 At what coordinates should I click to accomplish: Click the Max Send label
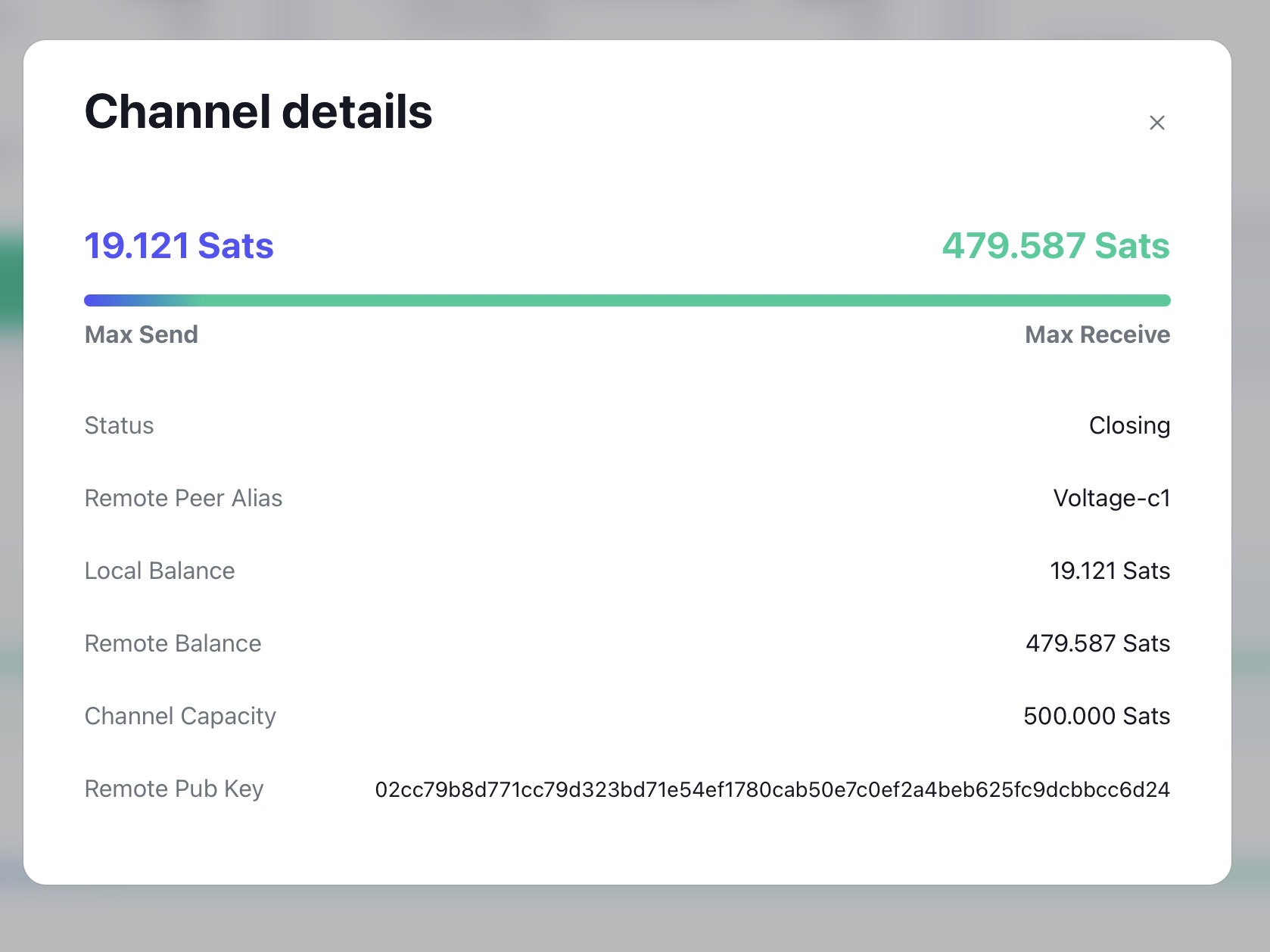click(141, 334)
